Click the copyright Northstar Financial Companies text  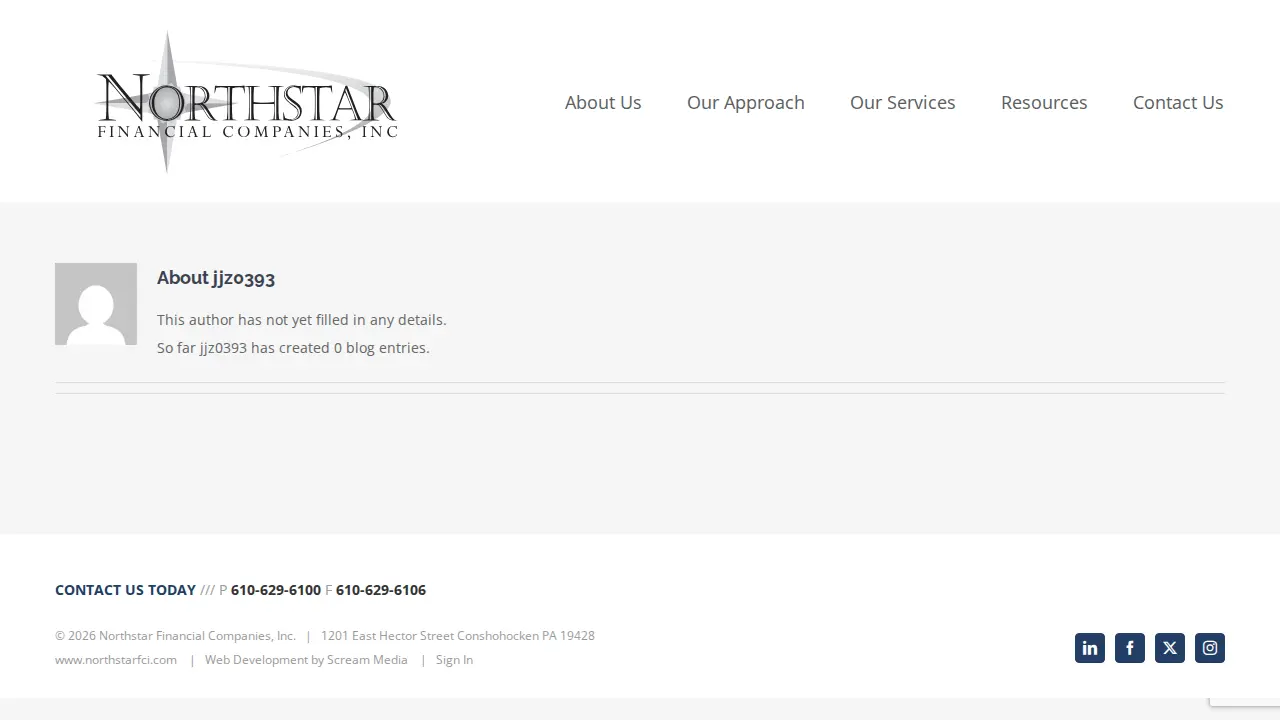click(x=175, y=636)
